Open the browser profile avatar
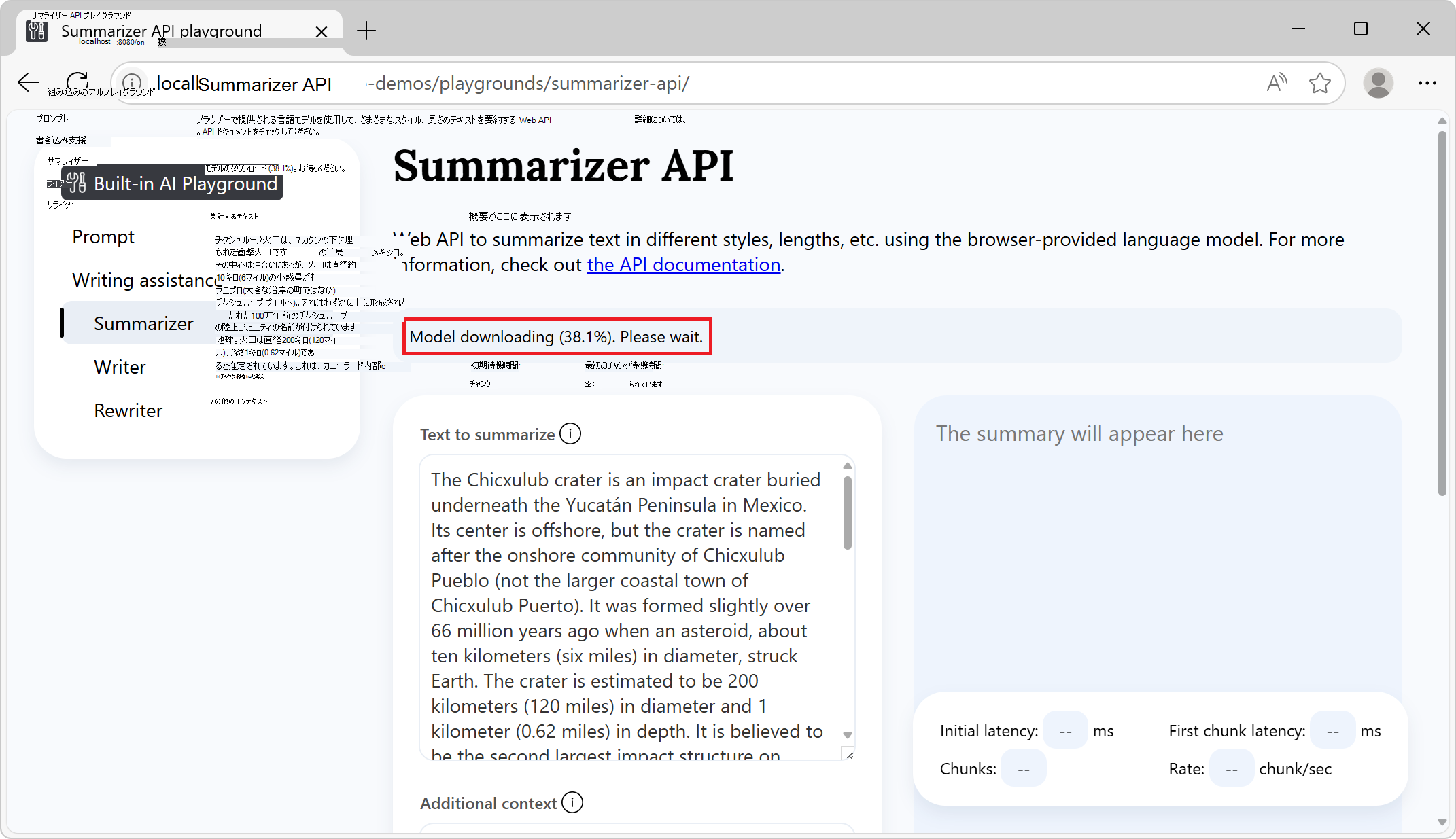The height and width of the screenshot is (839, 1456). point(1378,83)
